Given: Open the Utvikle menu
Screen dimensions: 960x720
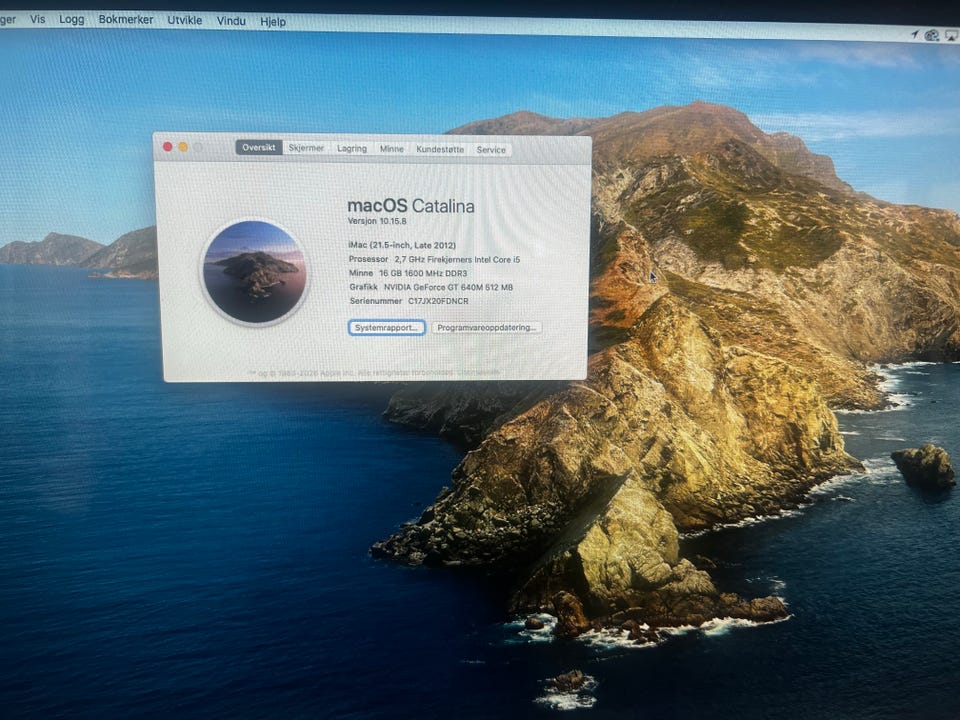Looking at the screenshot, I should [x=184, y=20].
